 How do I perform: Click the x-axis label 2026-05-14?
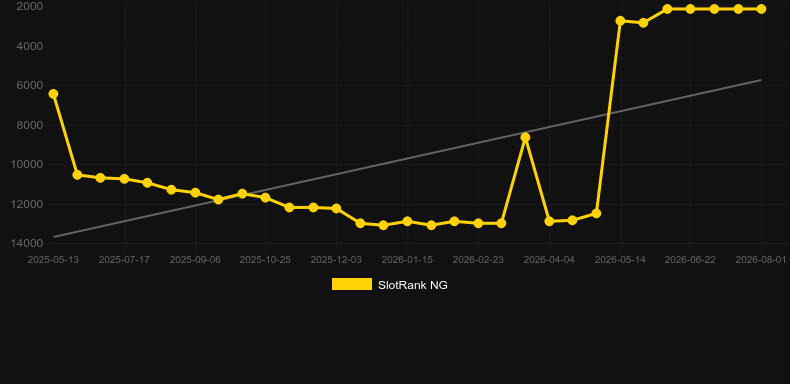coord(620,260)
